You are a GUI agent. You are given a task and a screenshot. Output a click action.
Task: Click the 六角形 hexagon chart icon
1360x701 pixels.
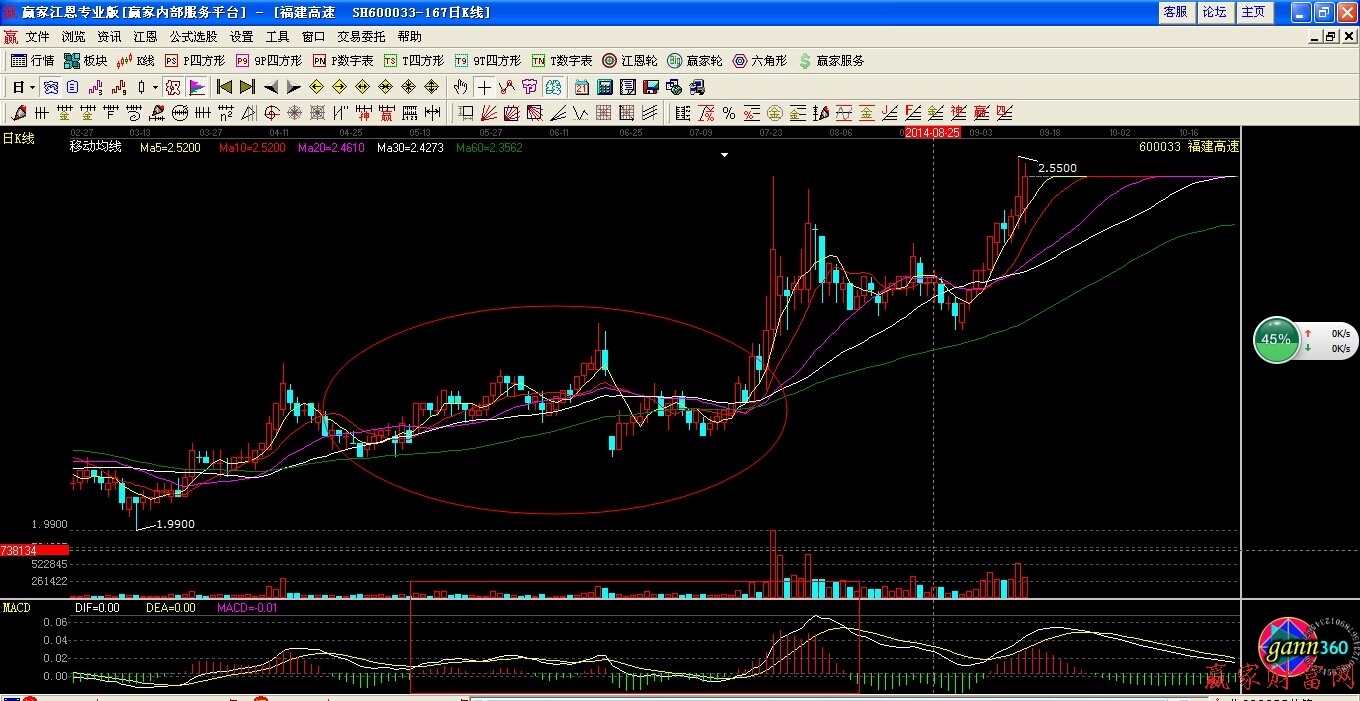[760, 61]
